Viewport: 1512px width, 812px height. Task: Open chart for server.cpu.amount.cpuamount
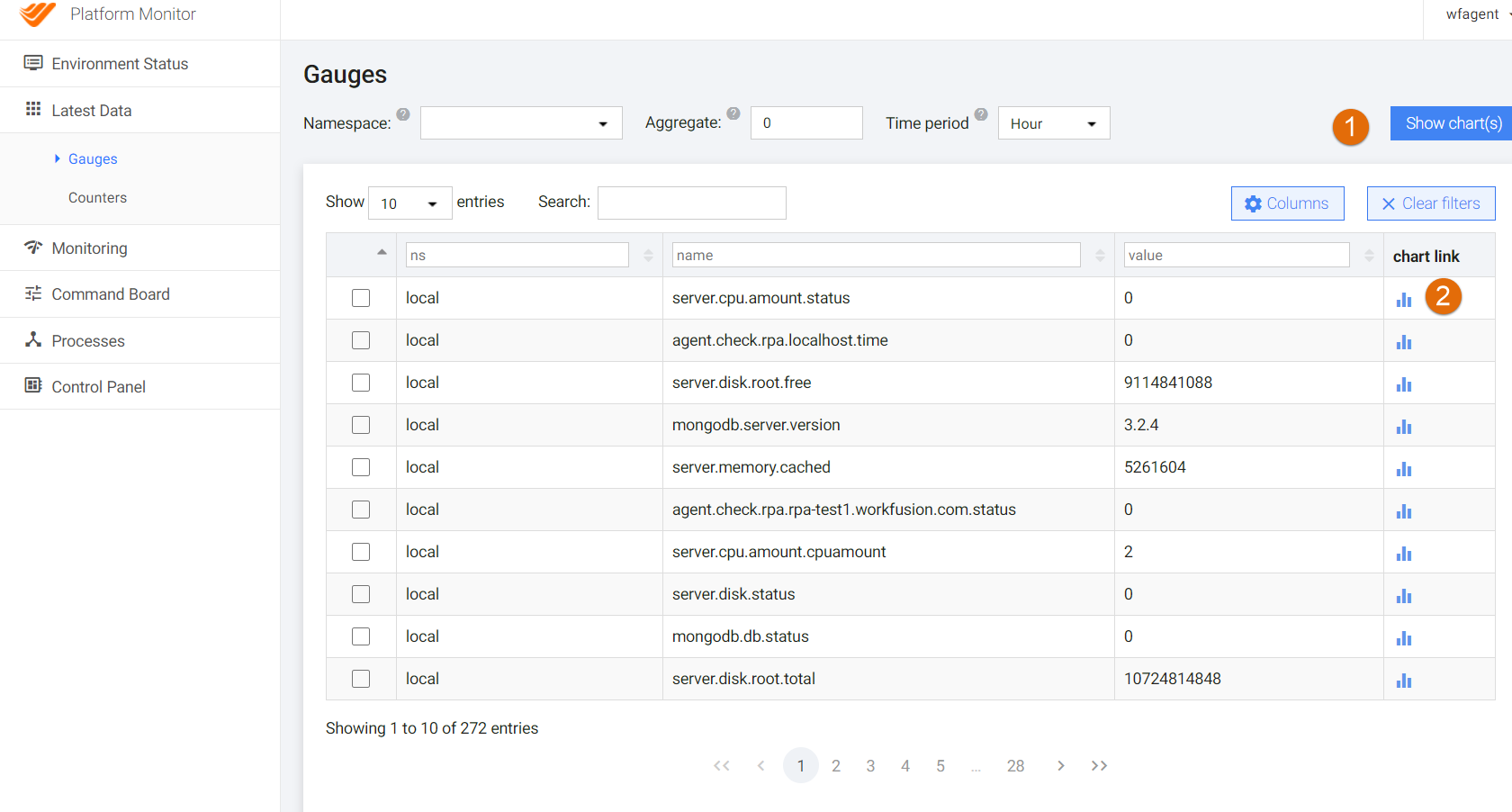click(1404, 554)
